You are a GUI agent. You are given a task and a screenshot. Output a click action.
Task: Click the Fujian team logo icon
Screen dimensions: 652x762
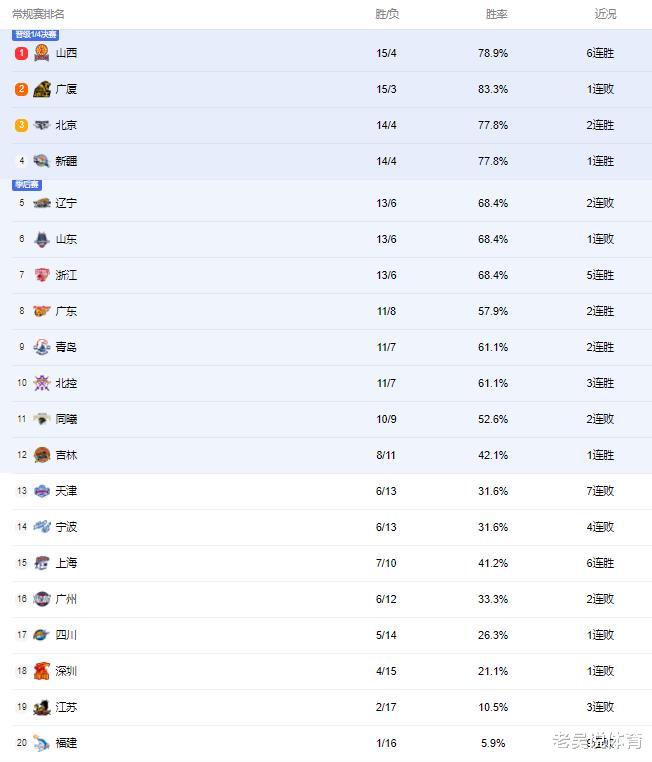pos(42,743)
